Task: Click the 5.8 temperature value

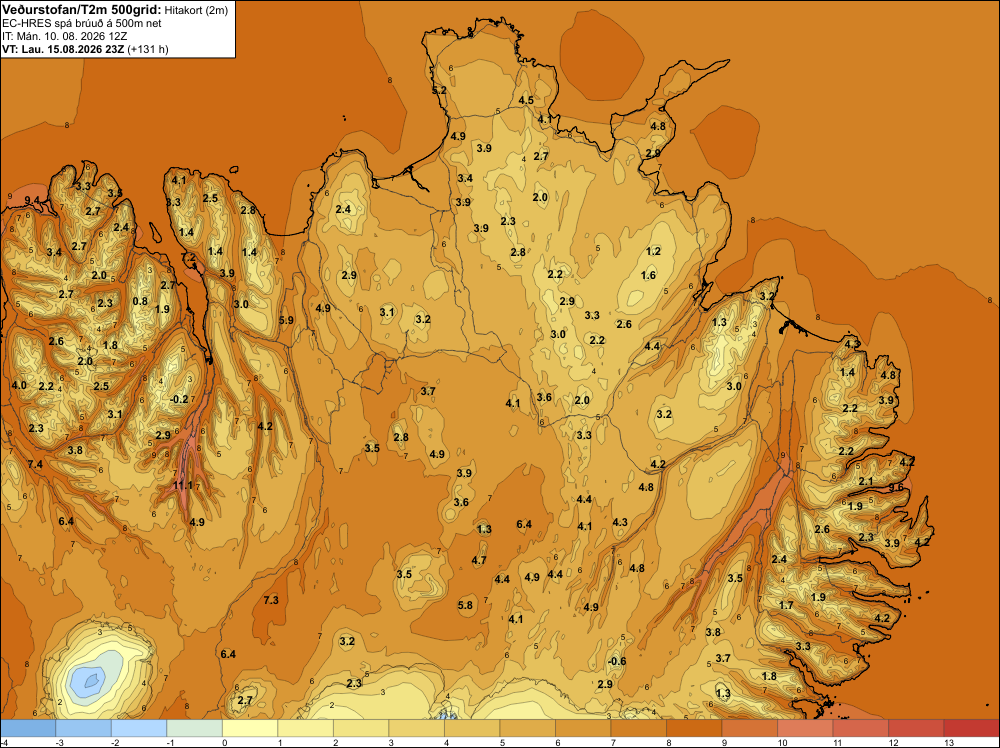Action: [466, 605]
